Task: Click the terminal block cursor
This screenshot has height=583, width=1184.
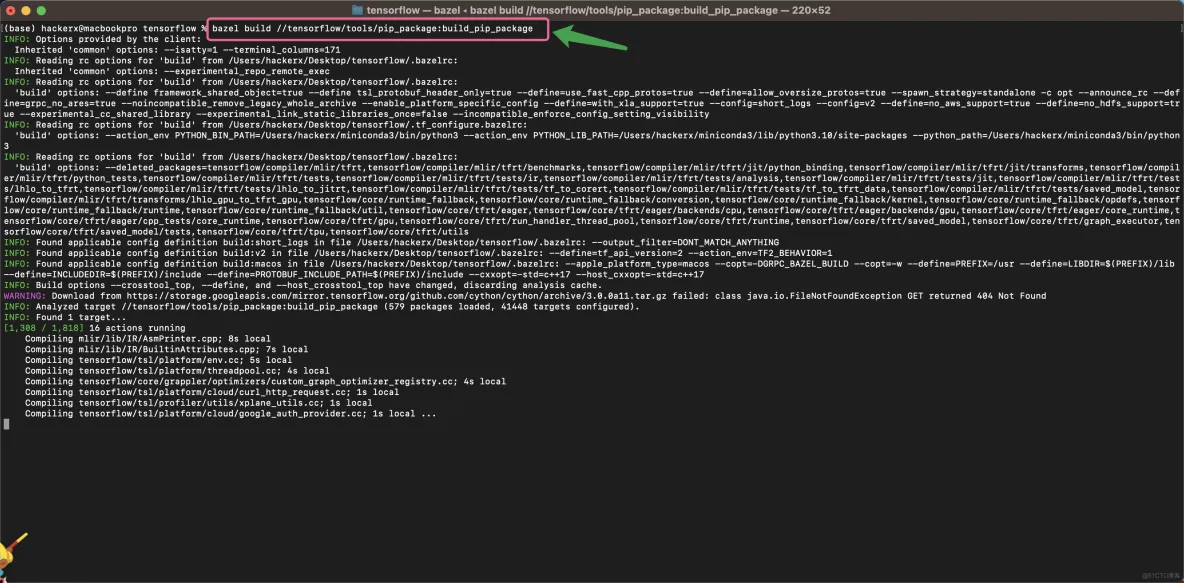Action: (6, 424)
